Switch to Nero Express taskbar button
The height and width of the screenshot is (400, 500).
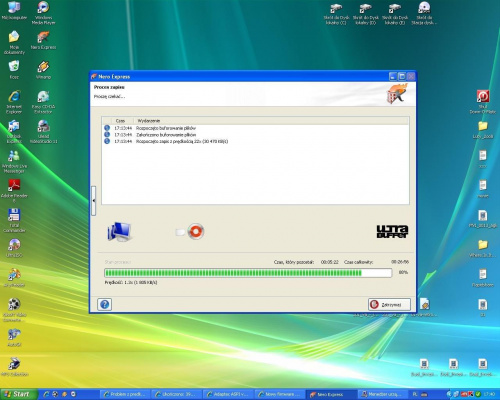(331, 394)
